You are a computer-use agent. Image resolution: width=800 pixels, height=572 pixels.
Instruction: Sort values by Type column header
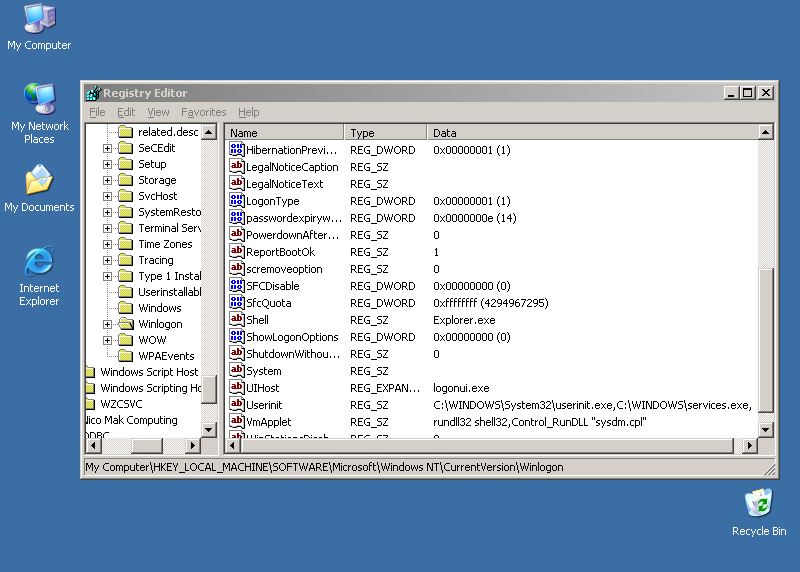point(385,133)
